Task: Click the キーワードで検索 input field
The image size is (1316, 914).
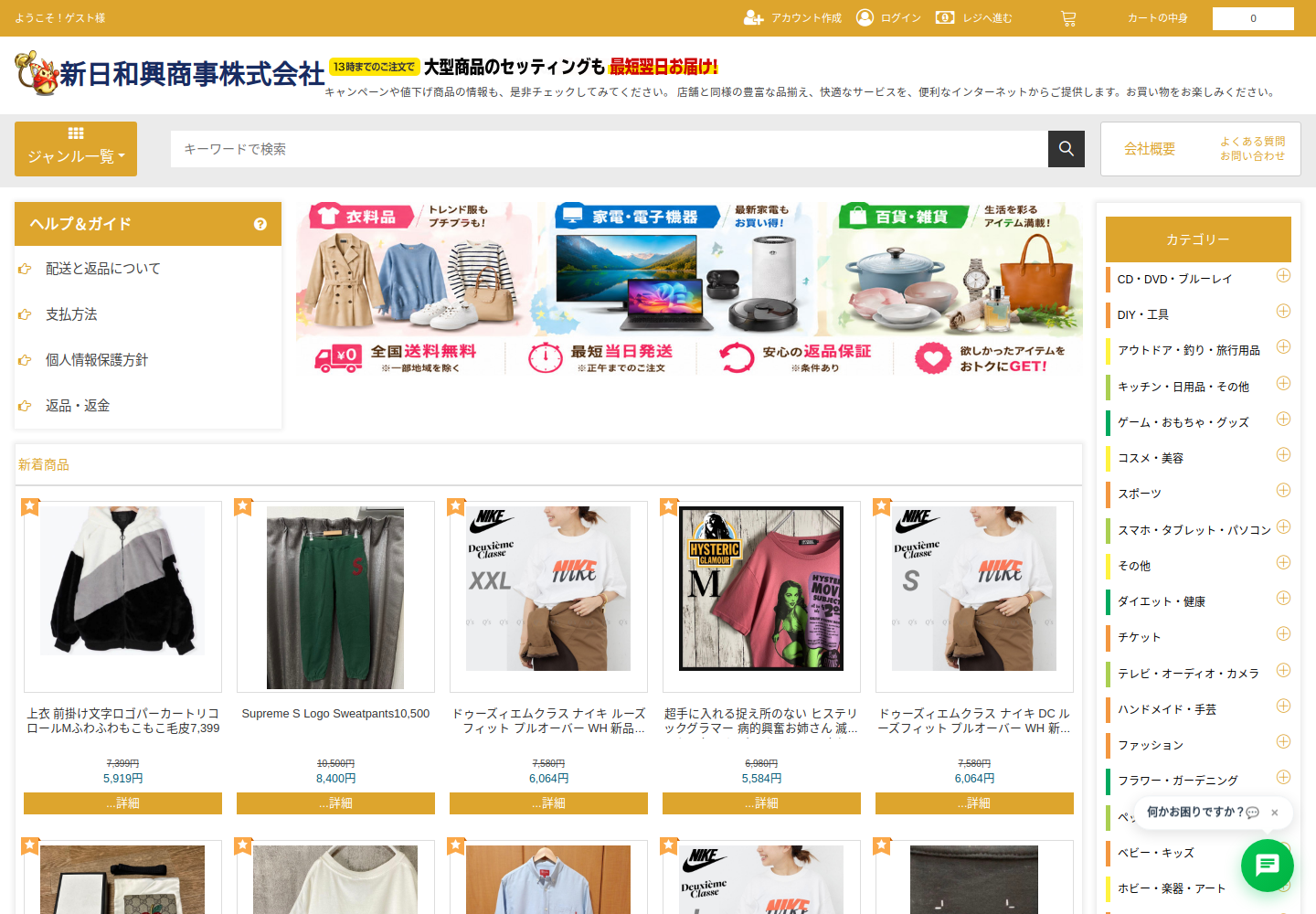Action: (x=609, y=149)
